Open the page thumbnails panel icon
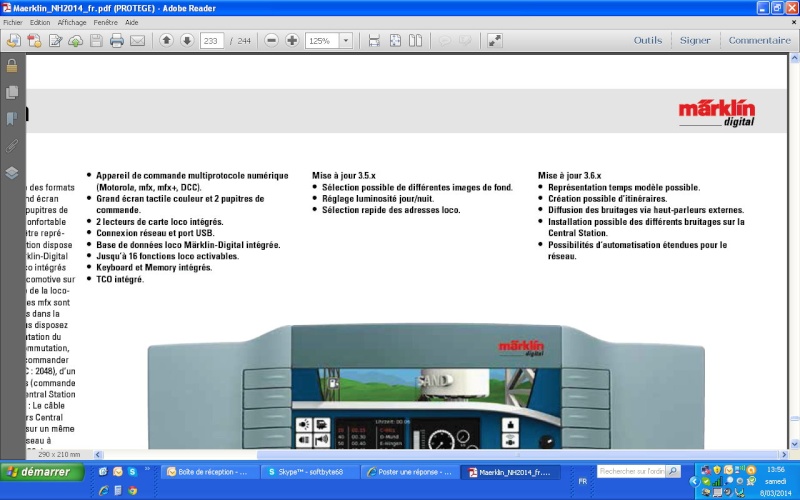The height and width of the screenshot is (500, 800). pos(12,92)
